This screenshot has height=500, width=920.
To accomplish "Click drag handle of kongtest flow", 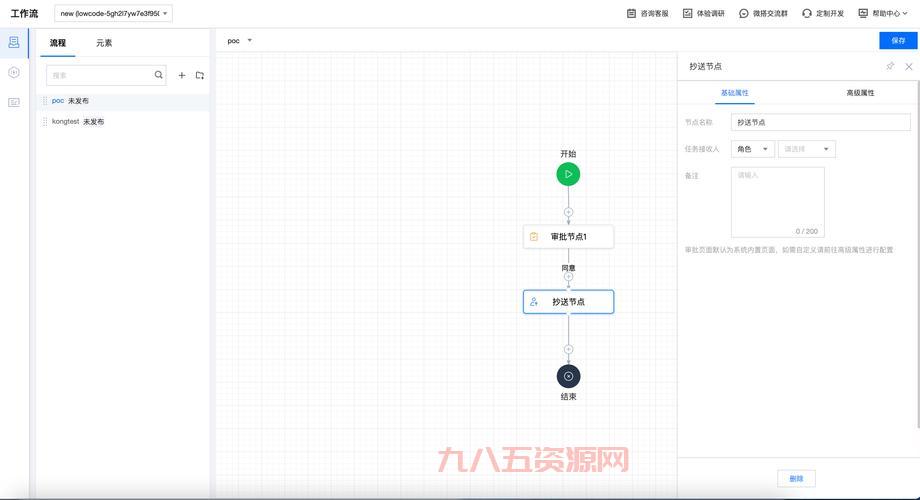I will (45, 121).
